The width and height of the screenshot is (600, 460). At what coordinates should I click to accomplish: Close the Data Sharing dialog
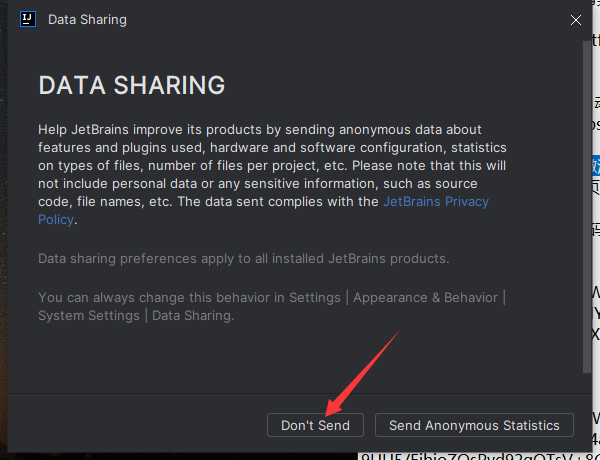click(x=576, y=20)
